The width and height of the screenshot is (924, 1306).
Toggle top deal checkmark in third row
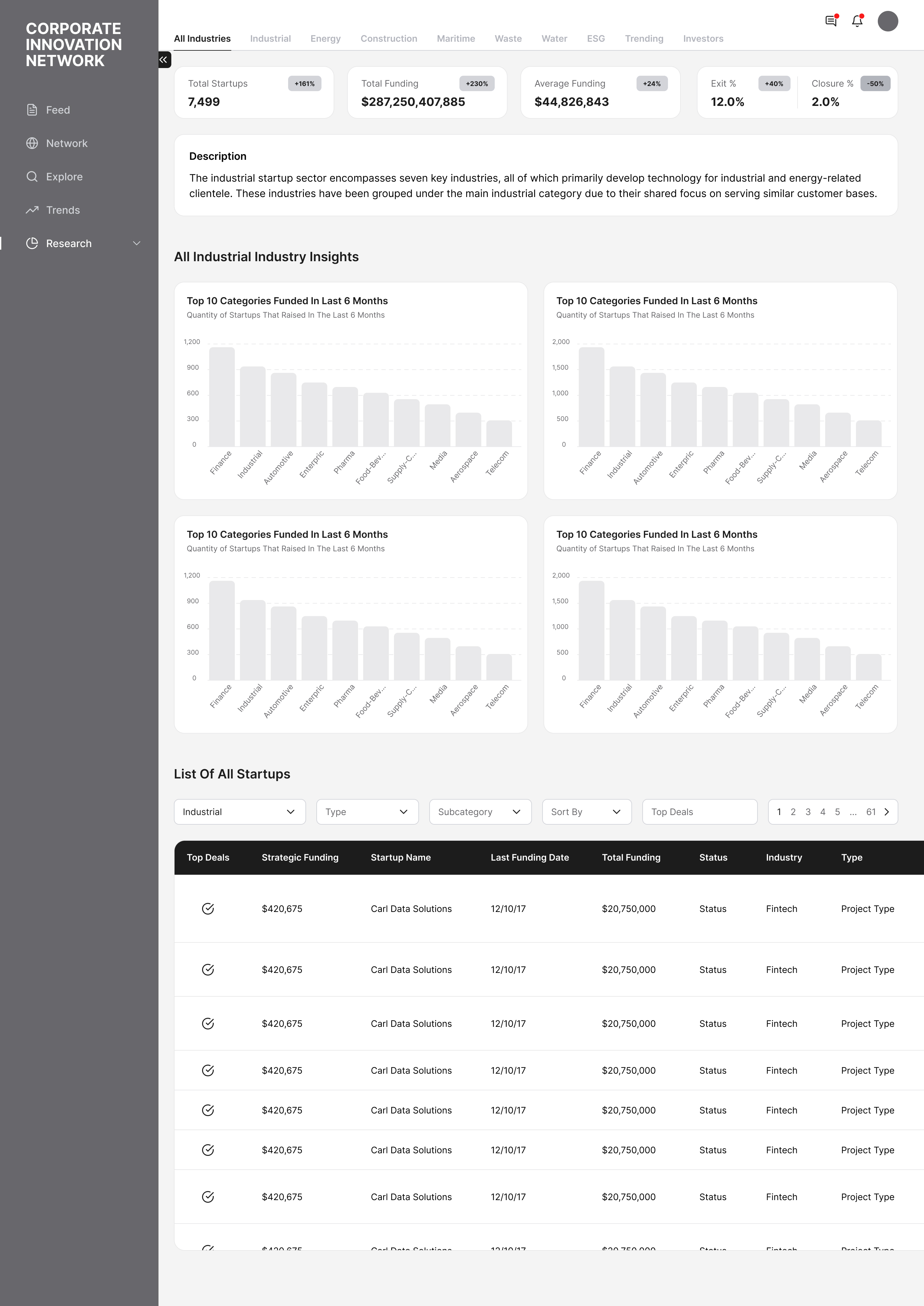[x=208, y=1024]
